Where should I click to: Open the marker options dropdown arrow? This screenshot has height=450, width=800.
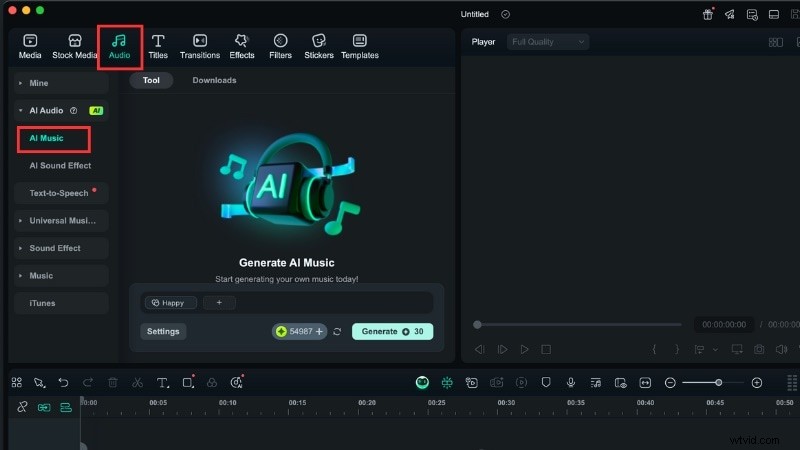[715, 350]
